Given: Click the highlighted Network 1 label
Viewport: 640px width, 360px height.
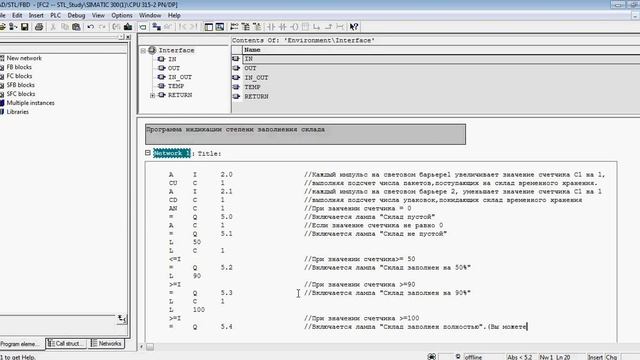Looking at the screenshot, I should coord(171,153).
